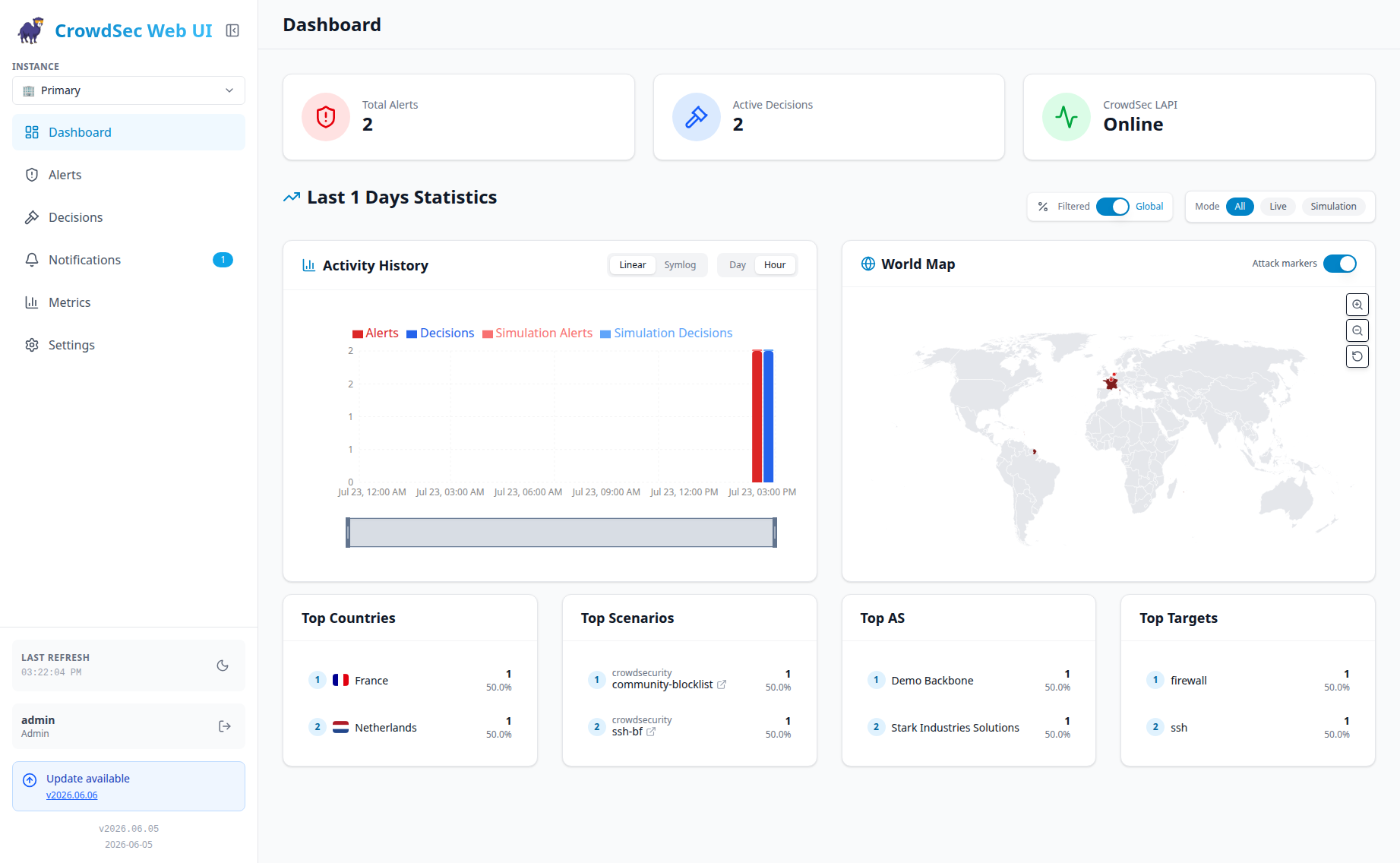Select ssh in Top Targets
1400x863 pixels.
[x=1248, y=728]
